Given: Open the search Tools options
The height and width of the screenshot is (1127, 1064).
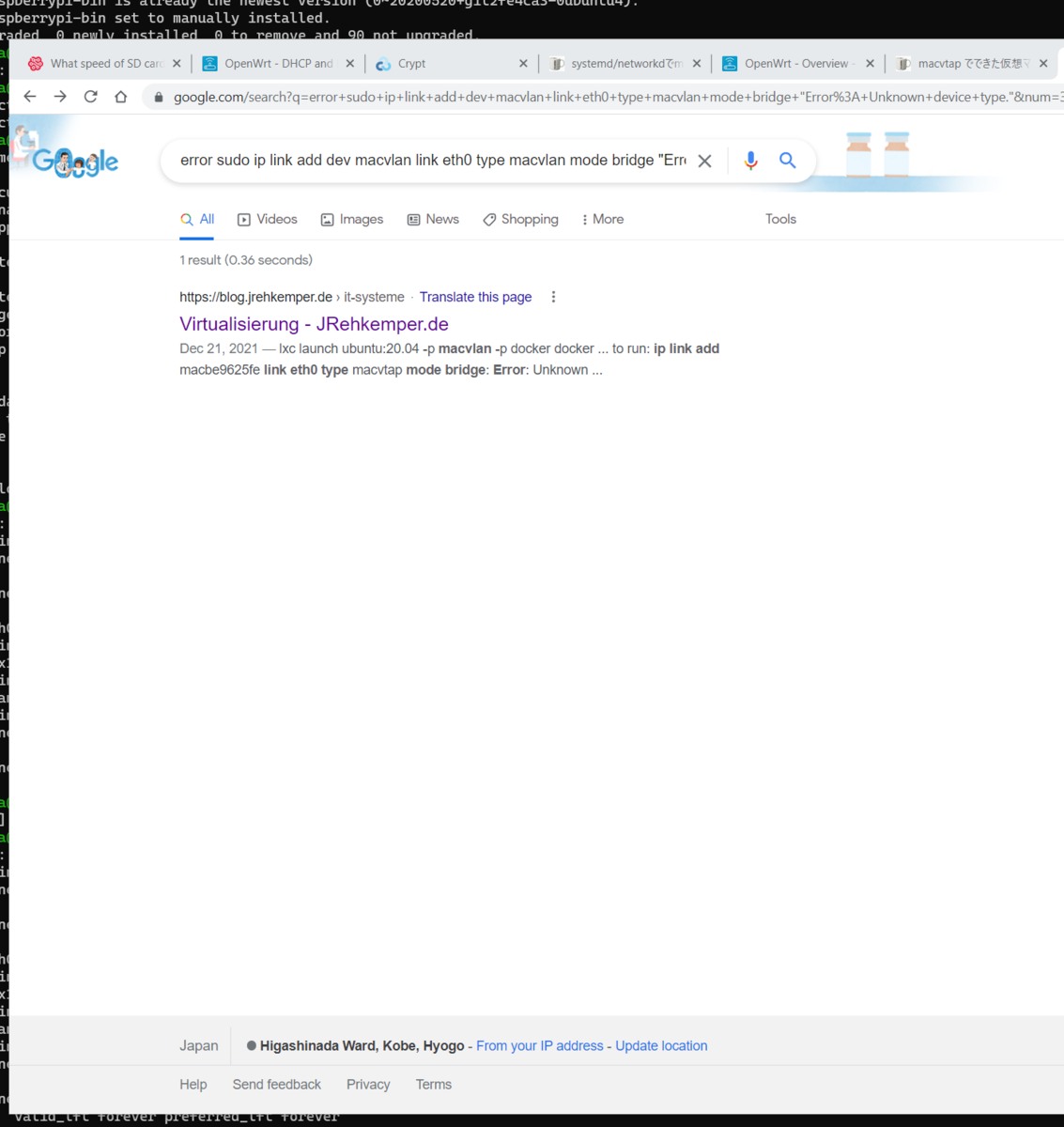Looking at the screenshot, I should click(x=780, y=219).
